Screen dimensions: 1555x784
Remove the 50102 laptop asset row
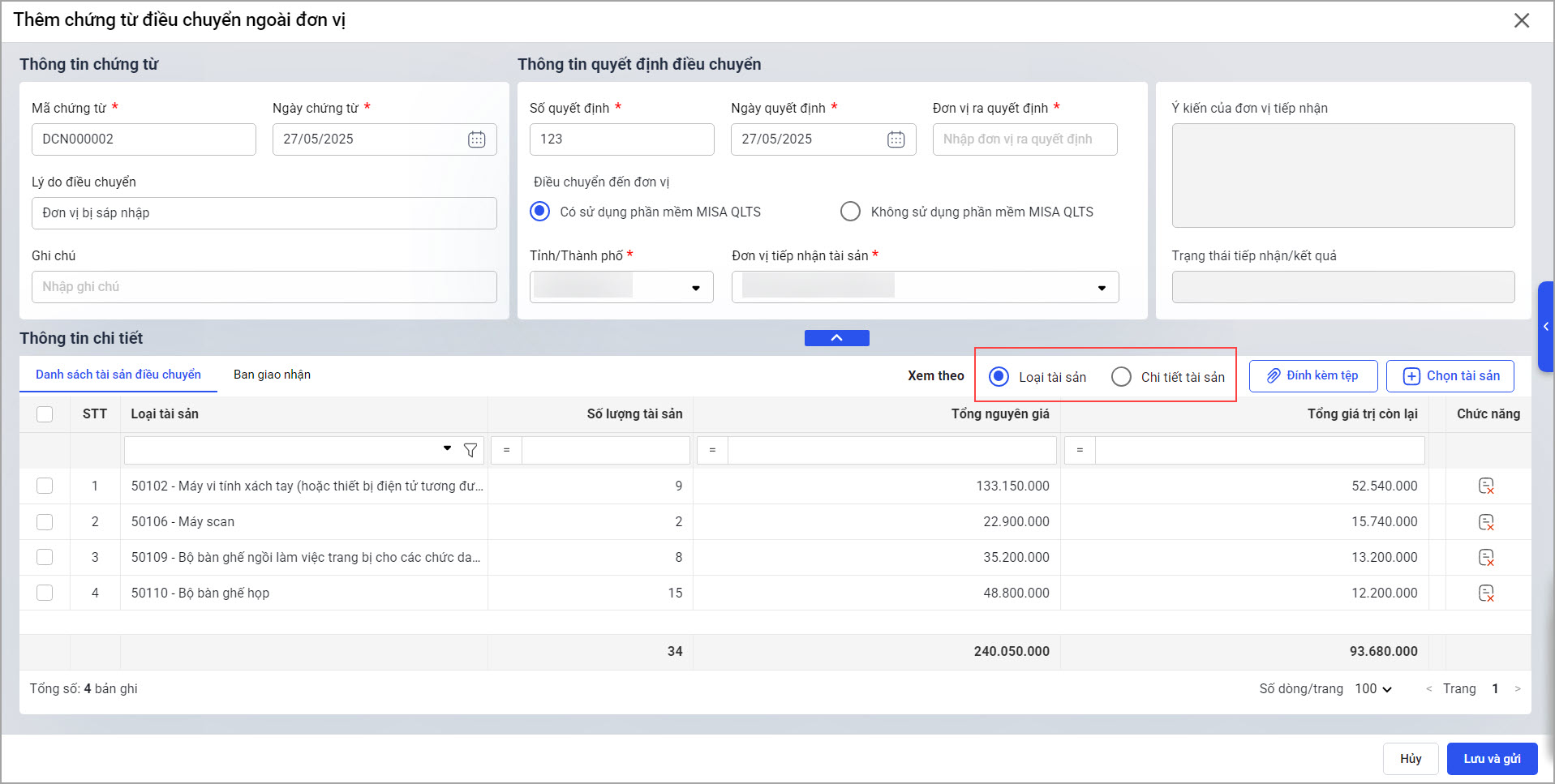1485,486
